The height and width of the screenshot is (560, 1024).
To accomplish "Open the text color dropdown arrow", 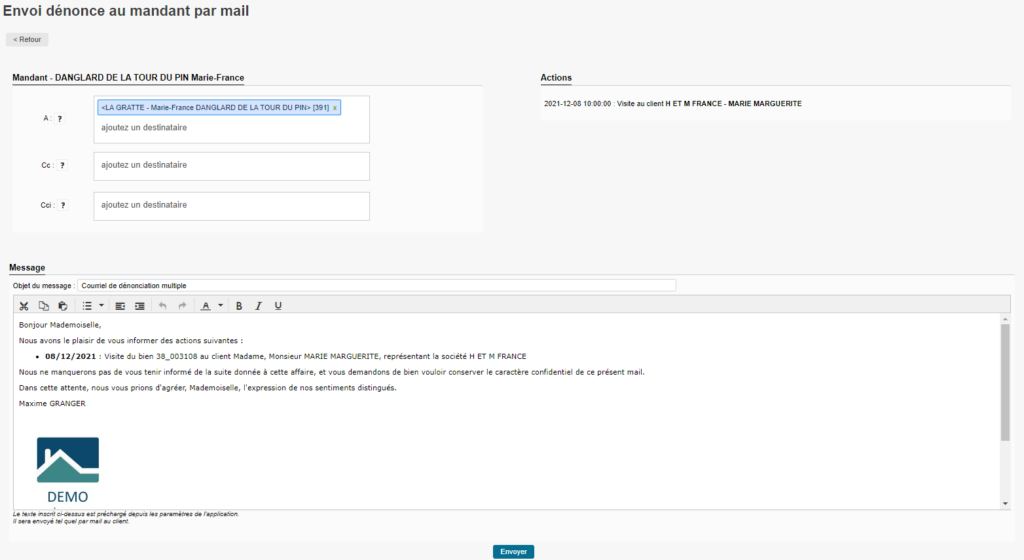I will (219, 306).
